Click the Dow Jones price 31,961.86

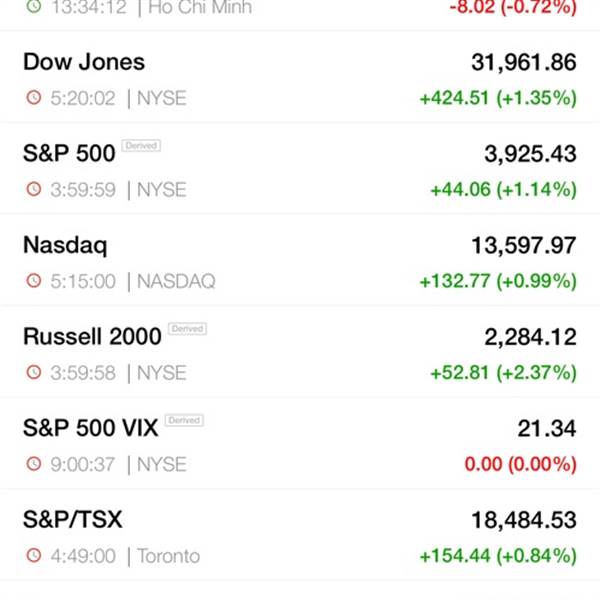click(524, 62)
